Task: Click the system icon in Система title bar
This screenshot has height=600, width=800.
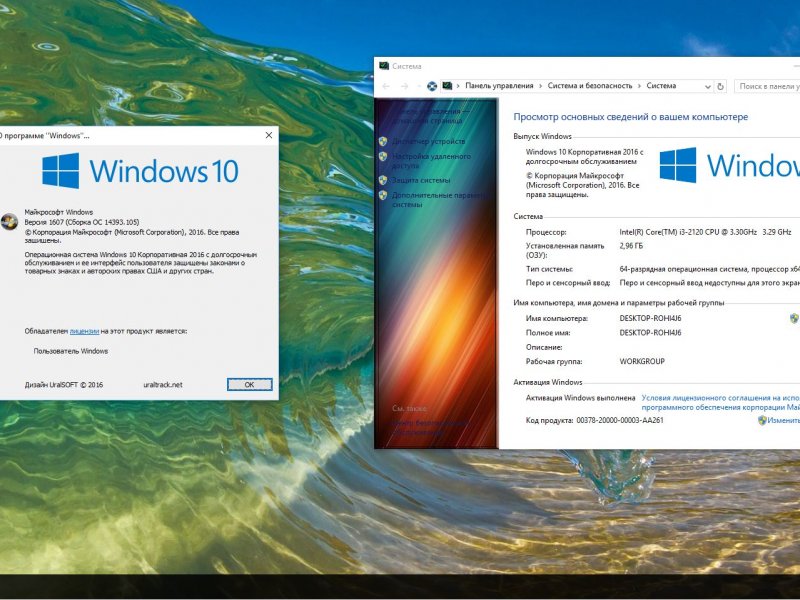Action: pyautogui.click(x=384, y=66)
